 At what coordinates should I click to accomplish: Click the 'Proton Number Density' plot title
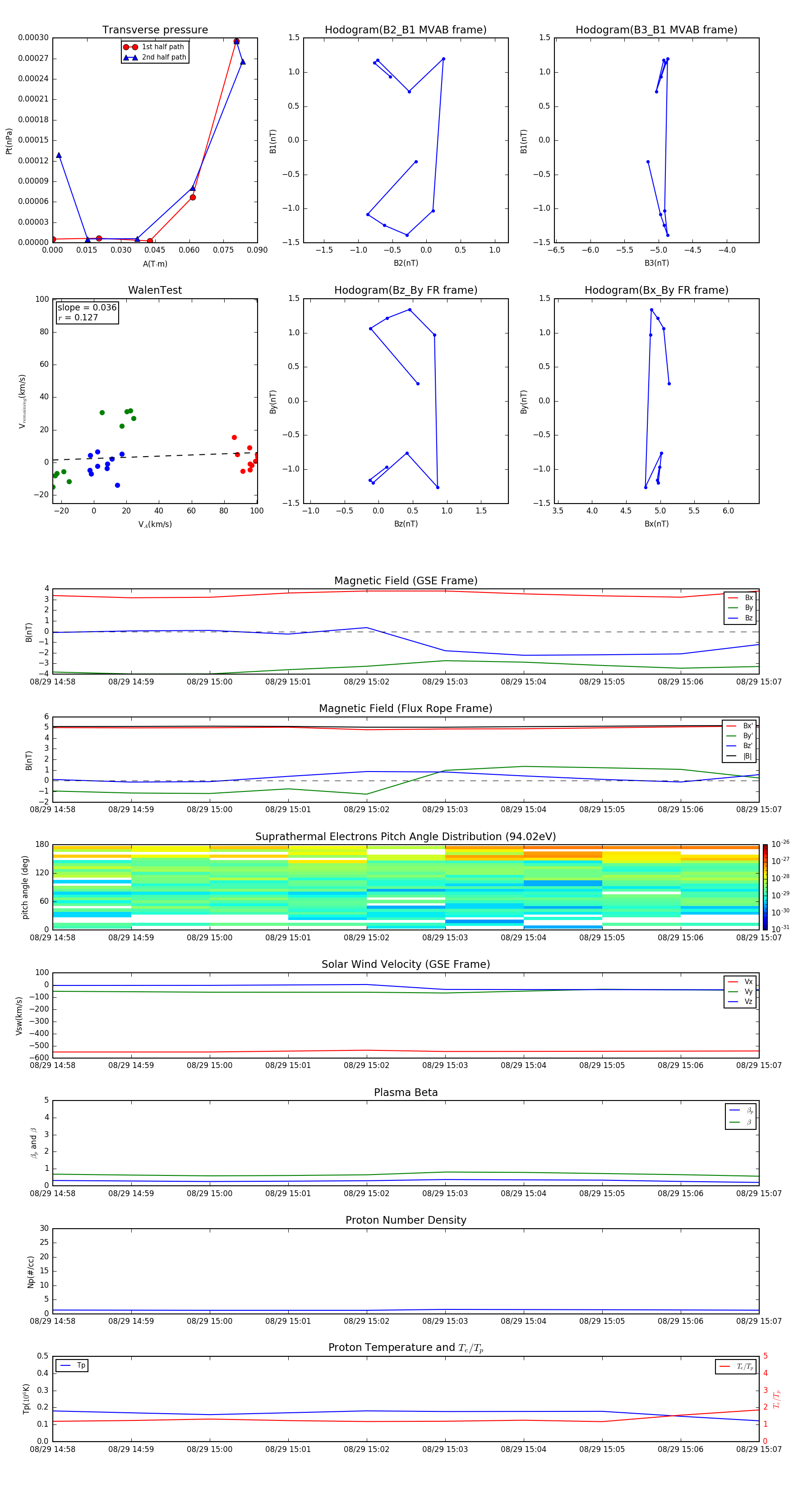click(x=406, y=1220)
